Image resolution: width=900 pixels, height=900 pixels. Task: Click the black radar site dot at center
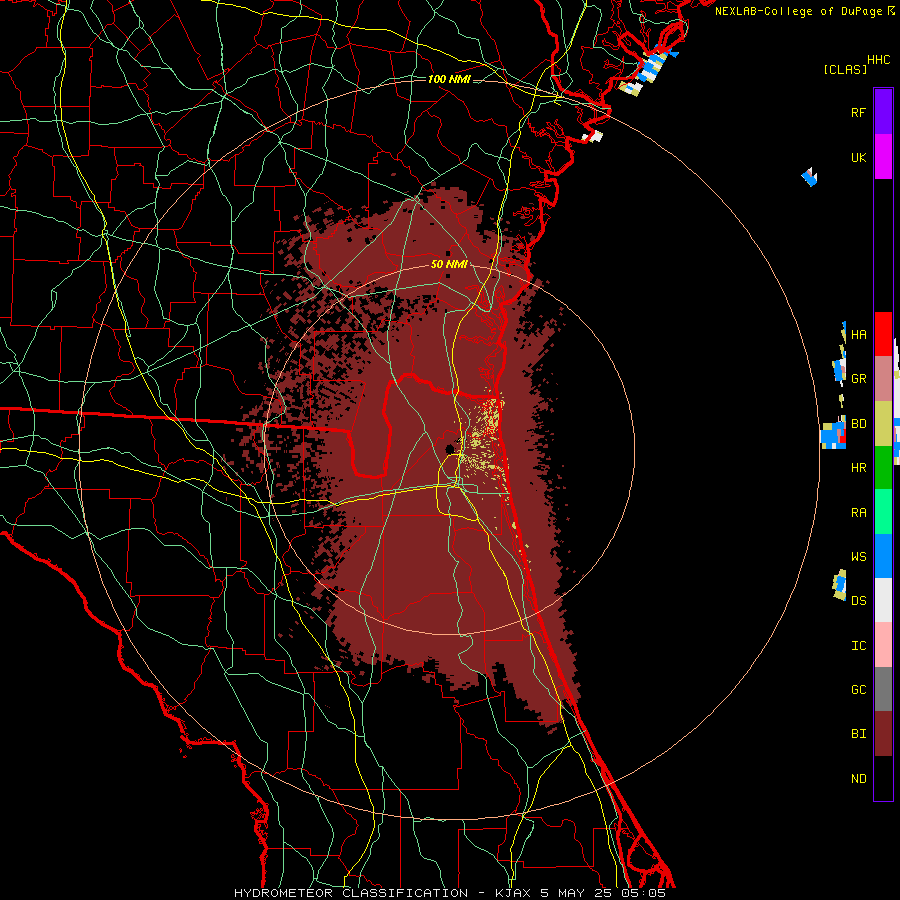tap(450, 449)
